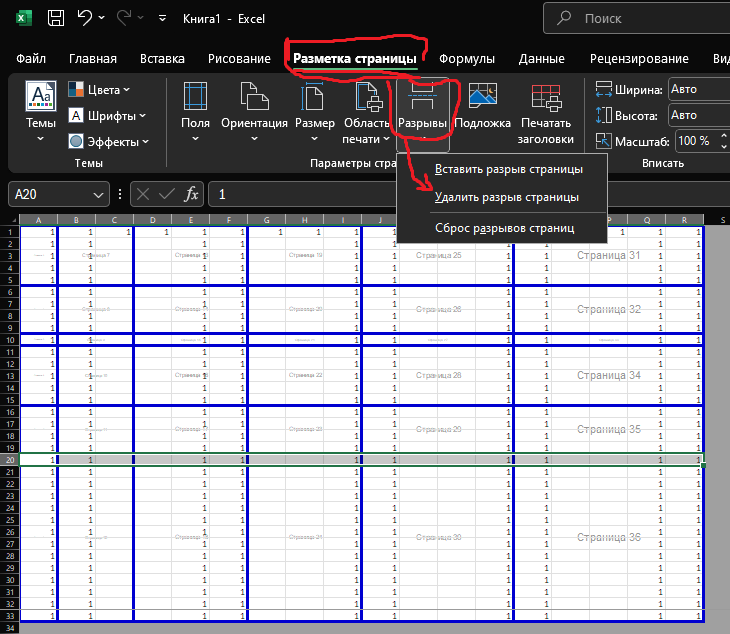
Task: Switch to the Формулы tab
Action: (x=467, y=59)
